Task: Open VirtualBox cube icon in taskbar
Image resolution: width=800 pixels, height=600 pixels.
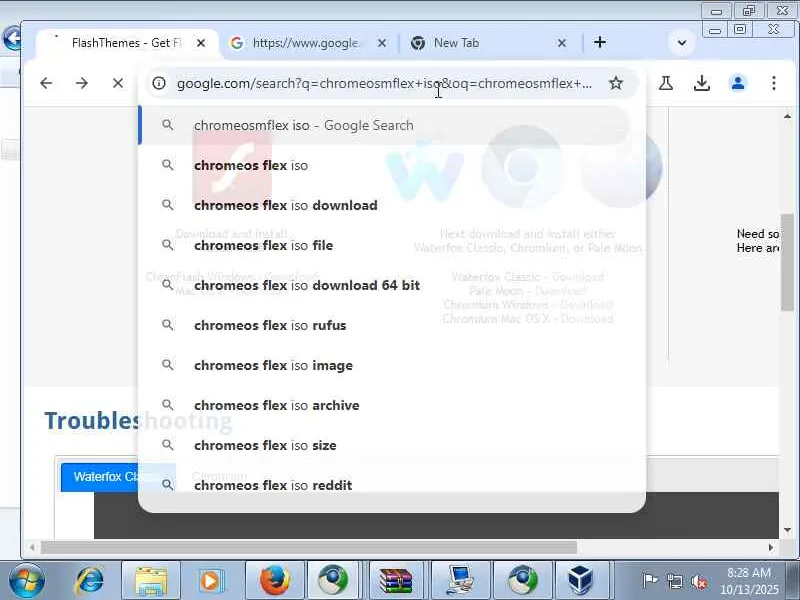Action: [580, 581]
